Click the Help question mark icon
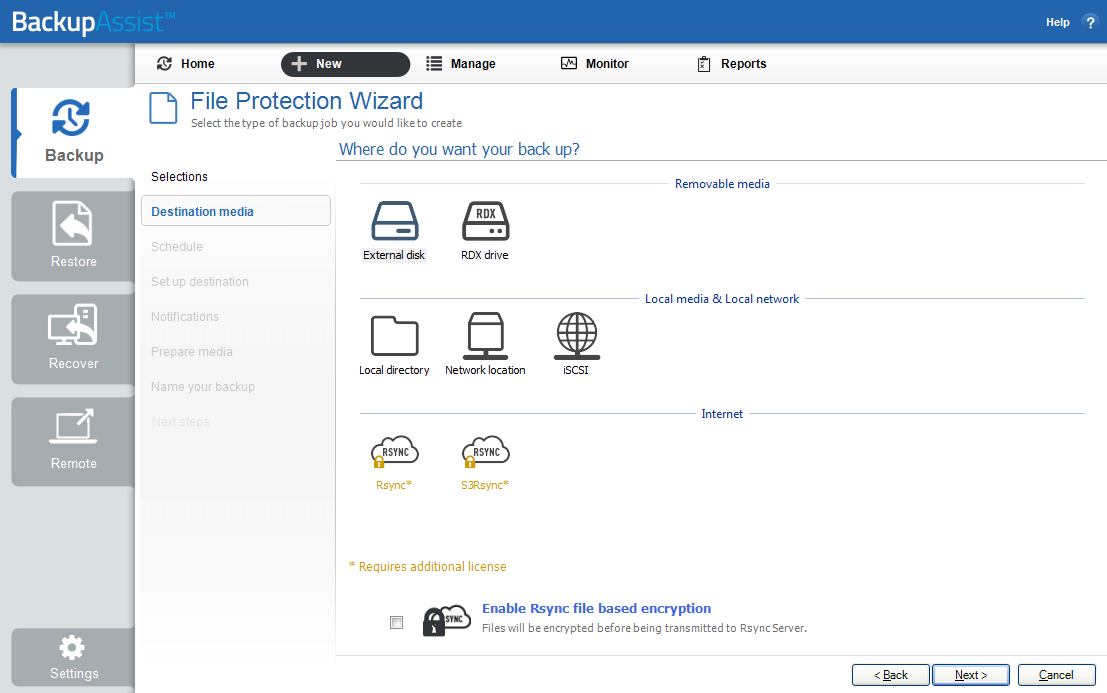1107x693 pixels. point(1090,23)
